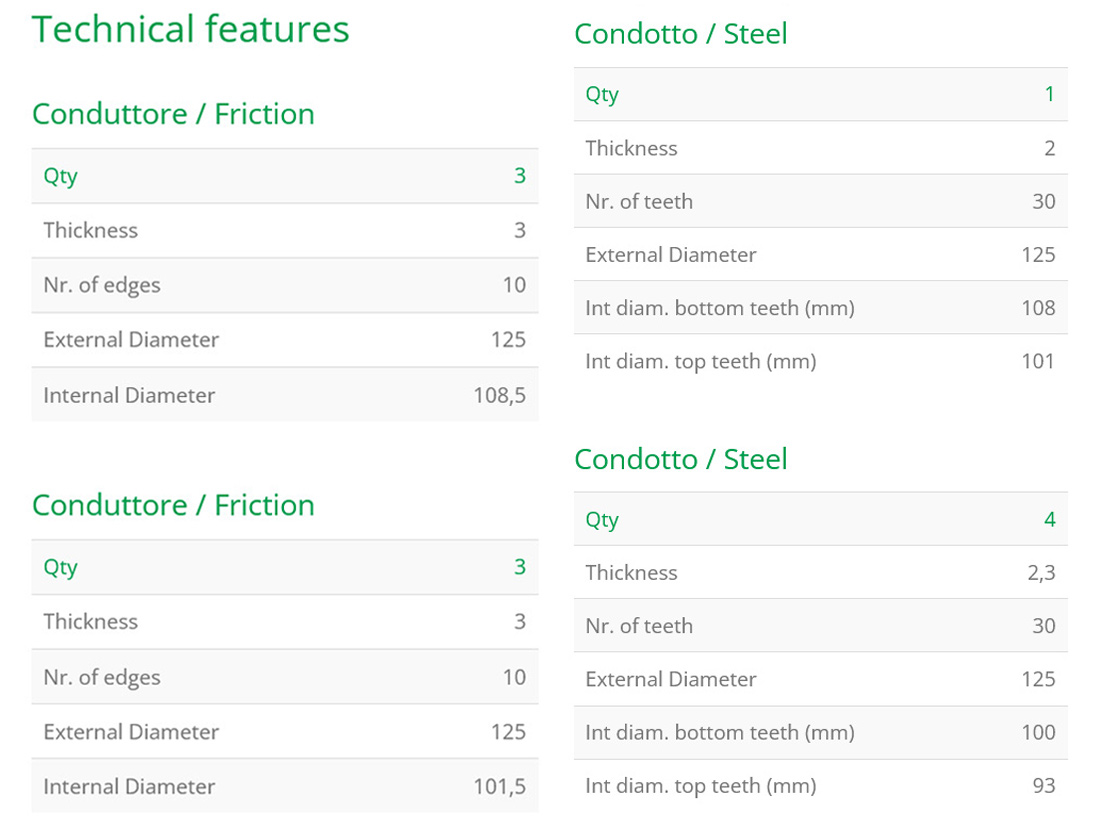This screenshot has height=825, width=1100.
Task: Click the Conduttore / Friction heading above 101,5 table
Action: pos(173,505)
